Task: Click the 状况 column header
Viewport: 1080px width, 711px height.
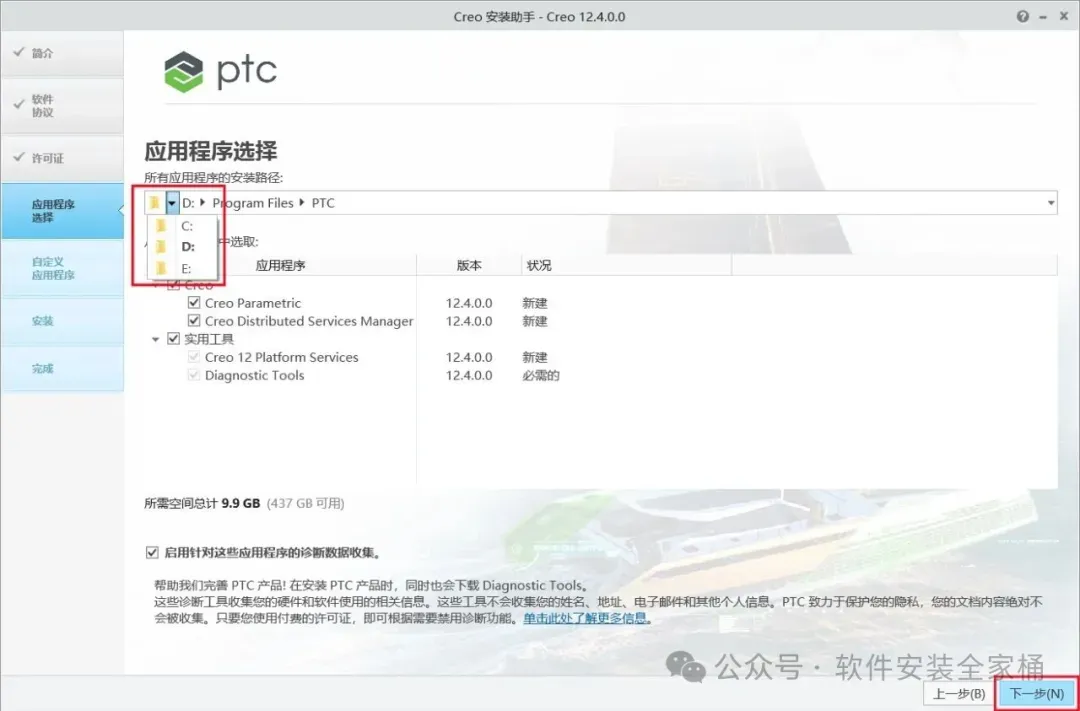Action: [626, 265]
